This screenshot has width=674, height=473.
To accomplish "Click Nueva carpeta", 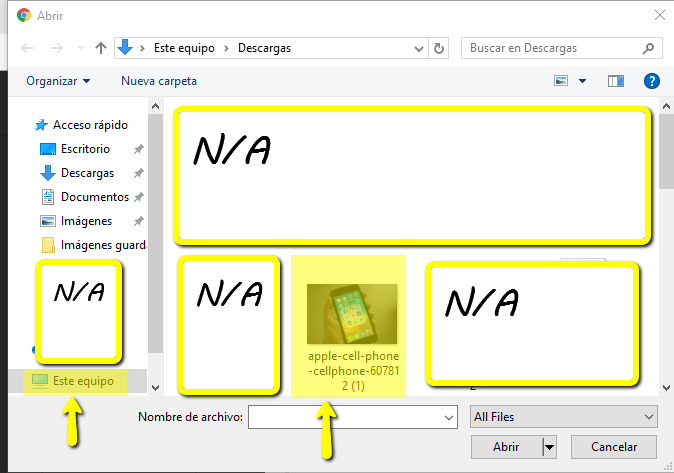I will (x=159, y=81).
